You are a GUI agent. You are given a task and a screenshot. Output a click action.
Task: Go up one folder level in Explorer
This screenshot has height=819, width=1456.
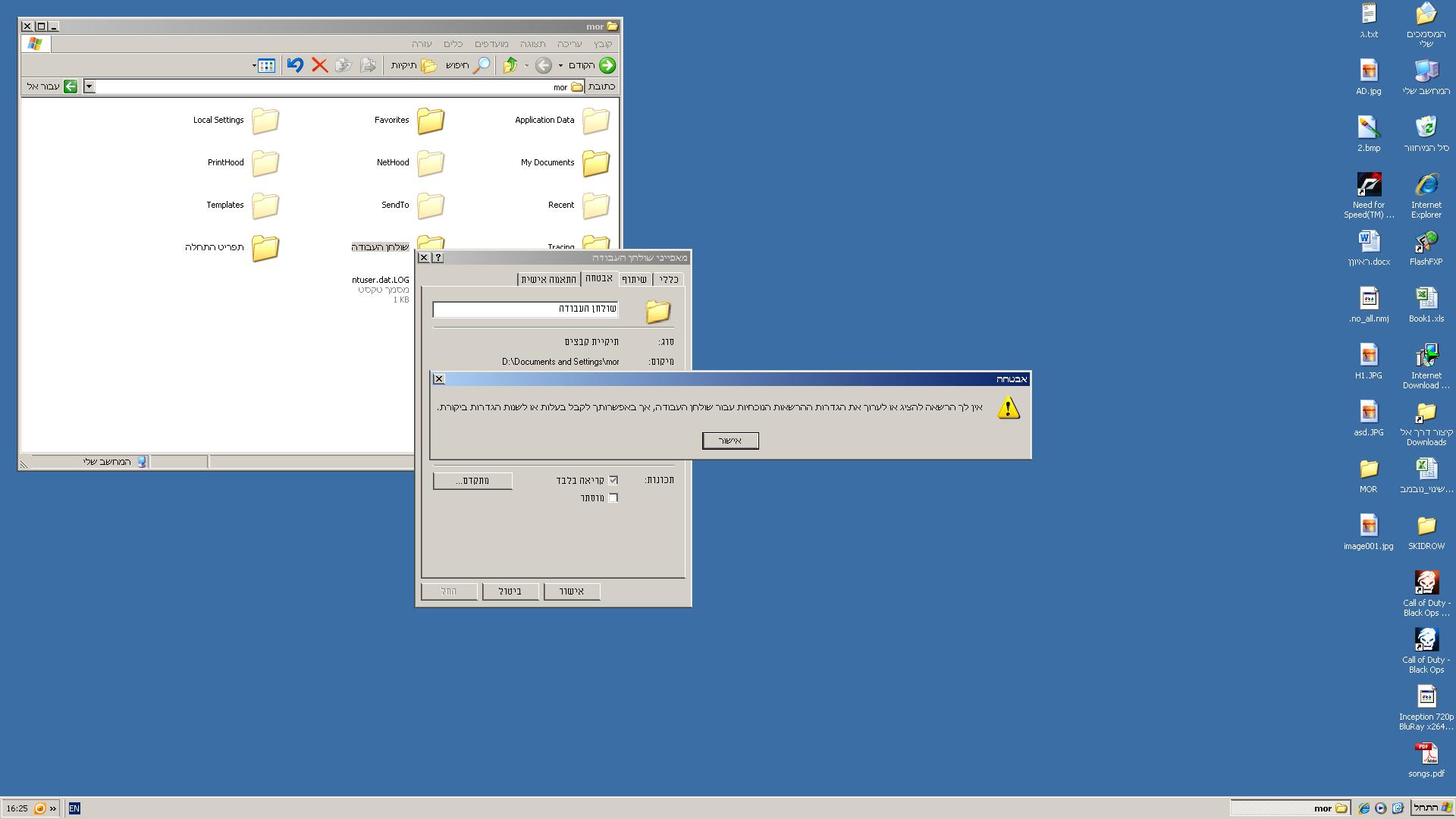point(510,65)
